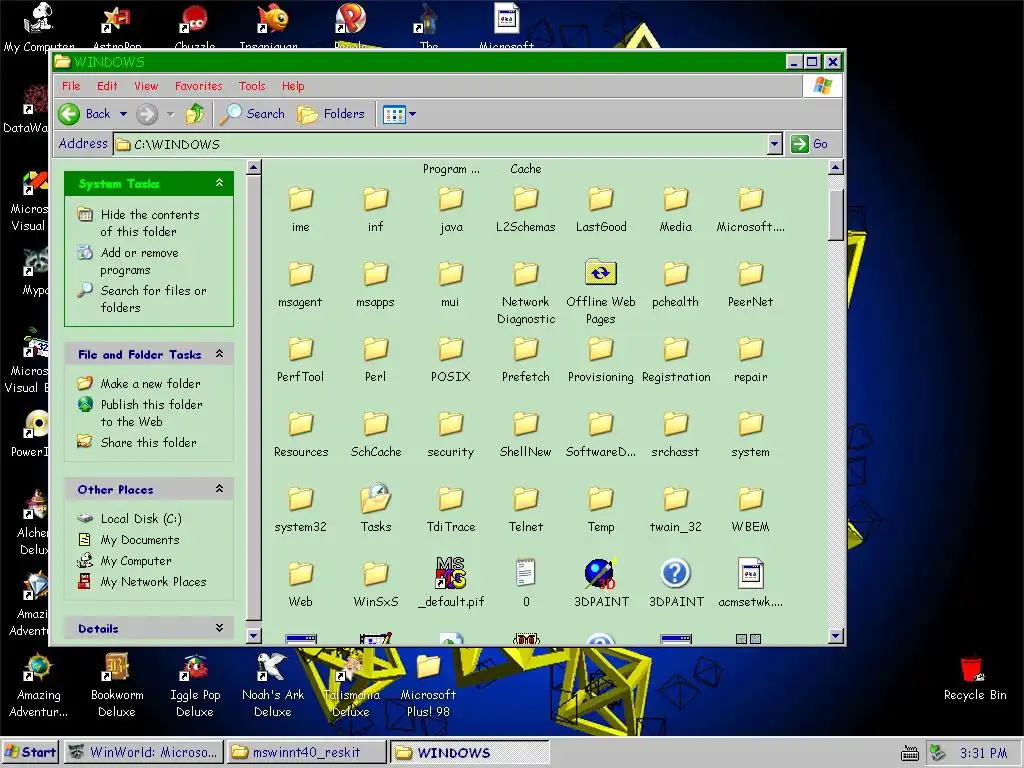Click Publish this folder to the Web

152,413
